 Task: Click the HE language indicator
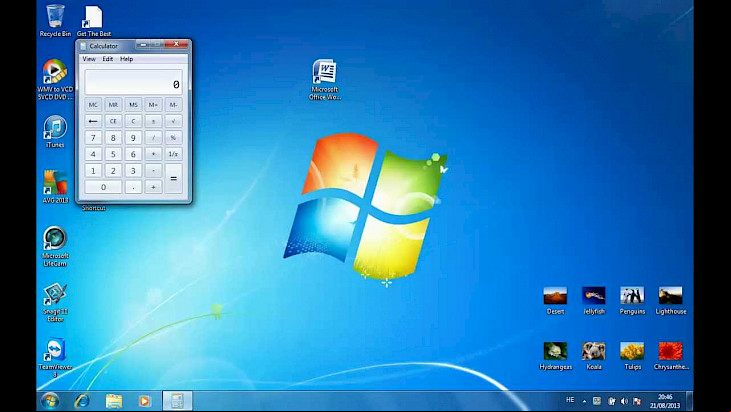pos(570,400)
